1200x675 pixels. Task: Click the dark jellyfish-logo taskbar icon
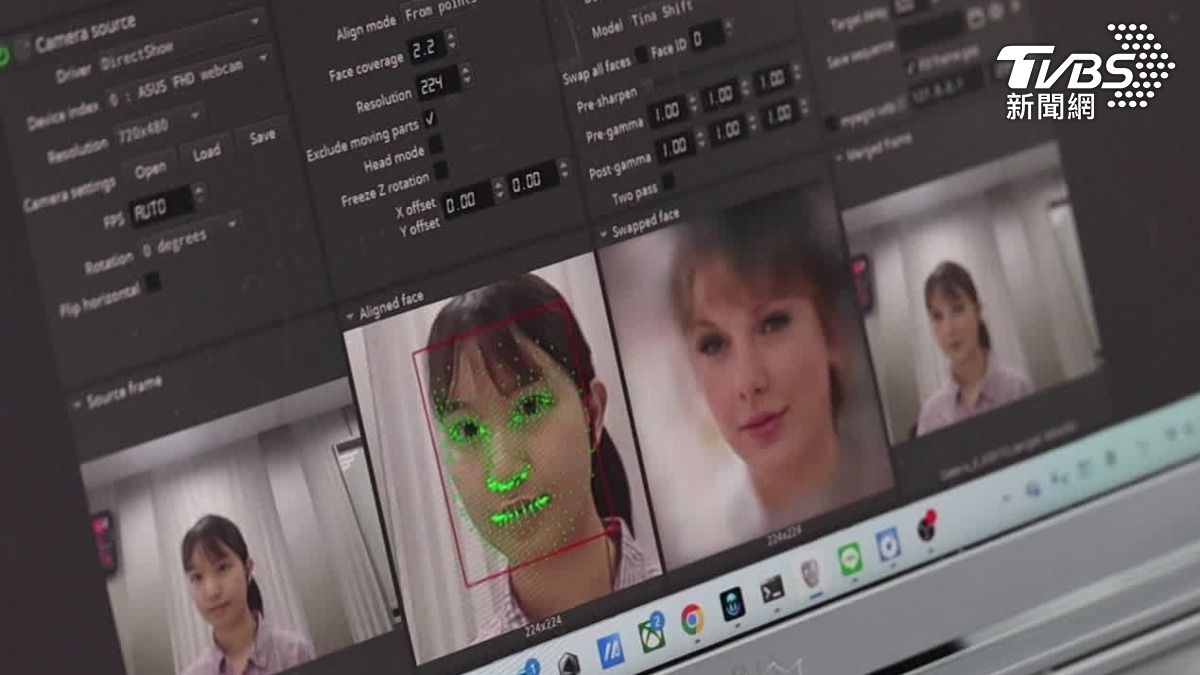[732, 604]
